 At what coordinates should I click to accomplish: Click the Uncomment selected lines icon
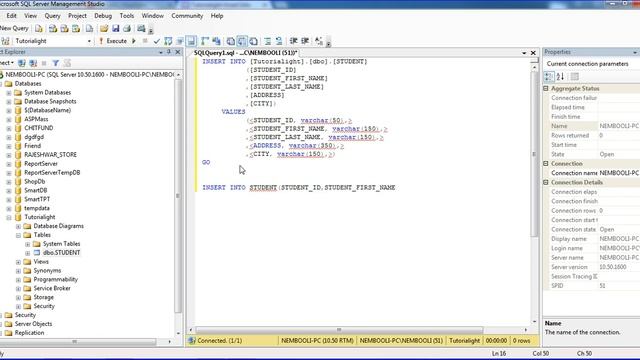coord(279,41)
